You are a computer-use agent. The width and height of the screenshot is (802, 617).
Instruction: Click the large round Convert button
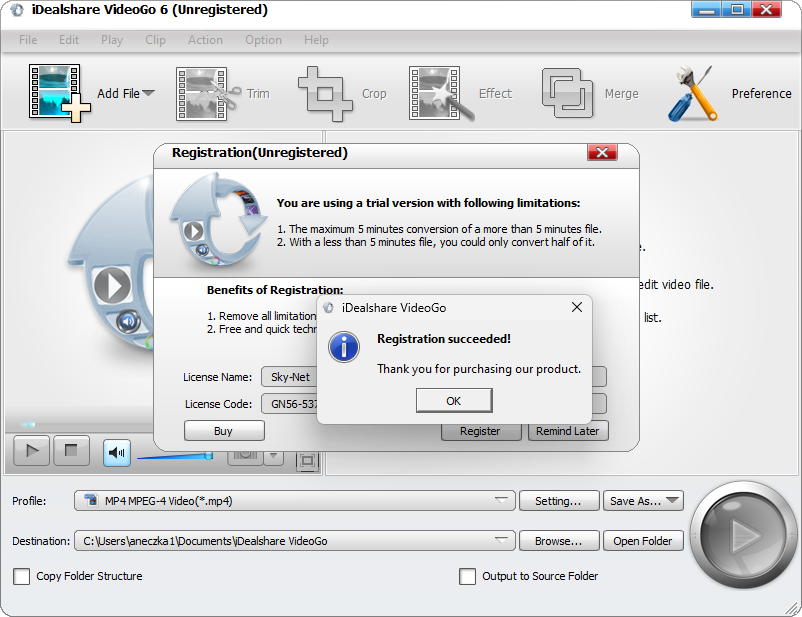[744, 535]
